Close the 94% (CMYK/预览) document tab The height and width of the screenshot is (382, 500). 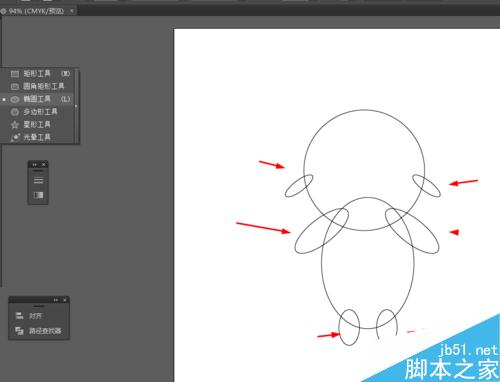coord(72,11)
